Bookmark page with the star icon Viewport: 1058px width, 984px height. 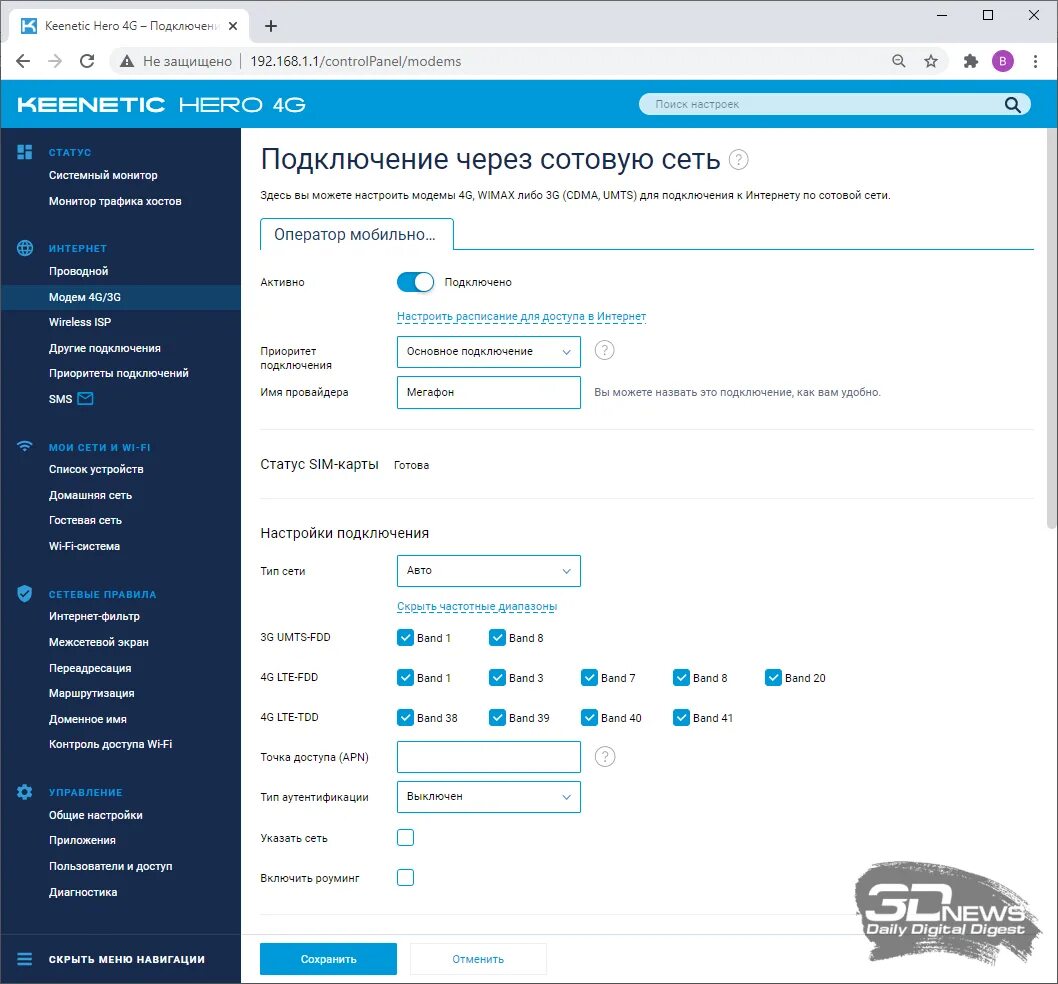[x=931, y=61]
